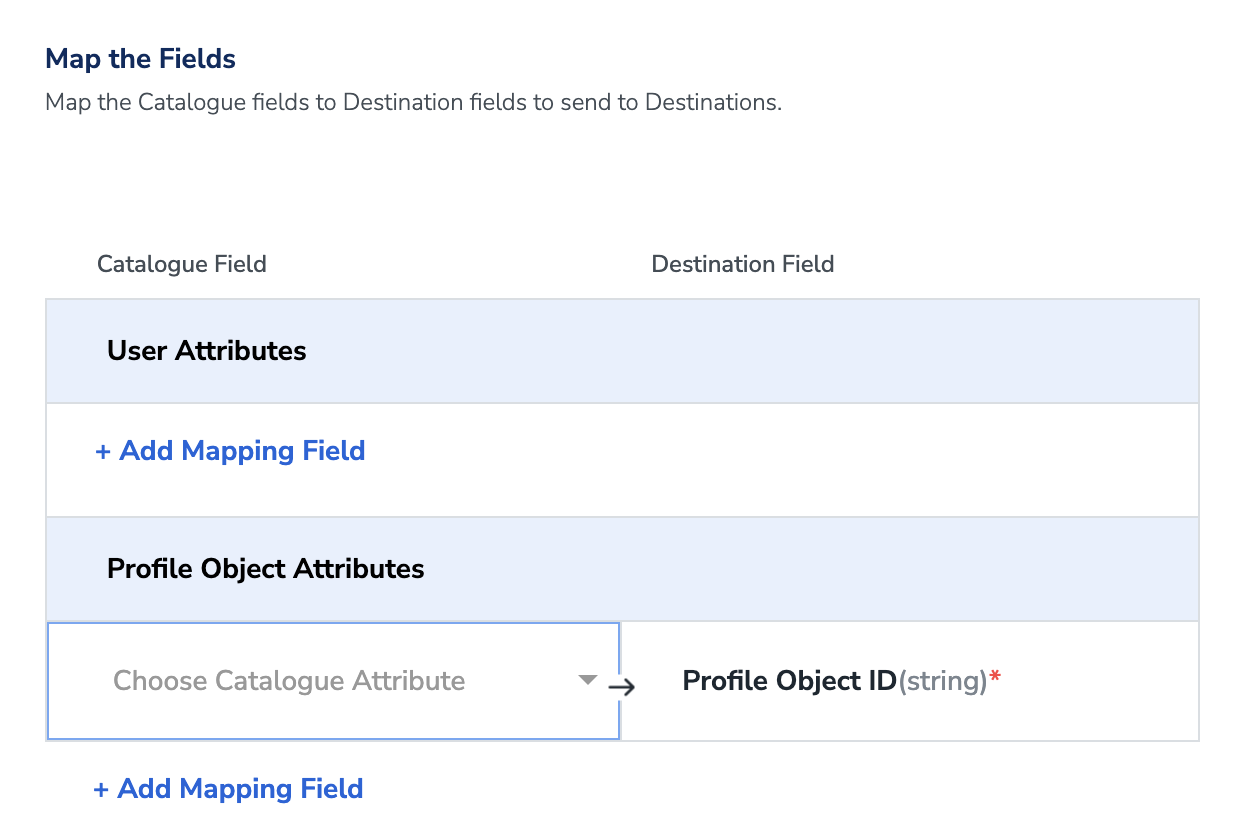Click the Profile Object ID destination label
The width and height of the screenshot is (1236, 840).
789,681
